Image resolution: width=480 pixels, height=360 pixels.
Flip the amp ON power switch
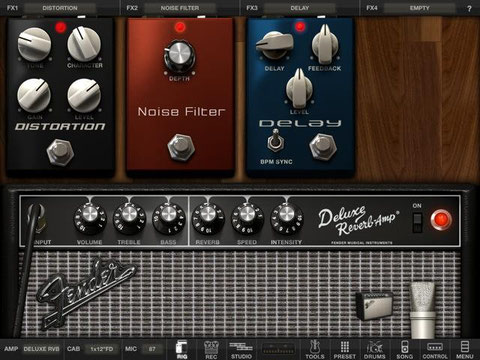(417, 222)
